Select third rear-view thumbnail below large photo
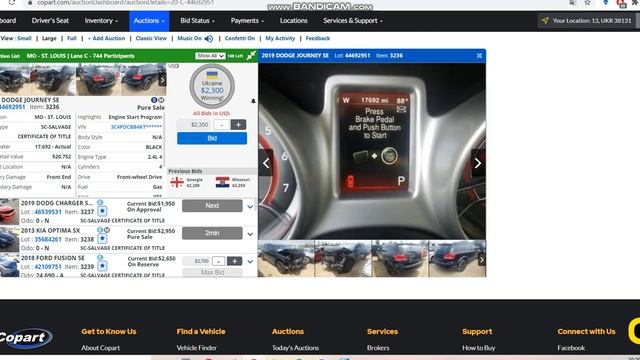Screen dimensions: 640x360 [400, 259]
